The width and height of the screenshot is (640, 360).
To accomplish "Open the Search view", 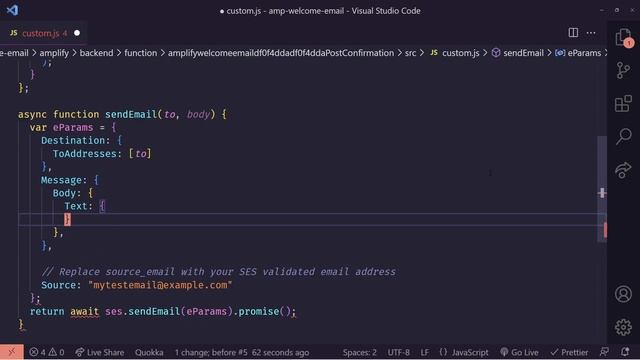I will 623,136.
